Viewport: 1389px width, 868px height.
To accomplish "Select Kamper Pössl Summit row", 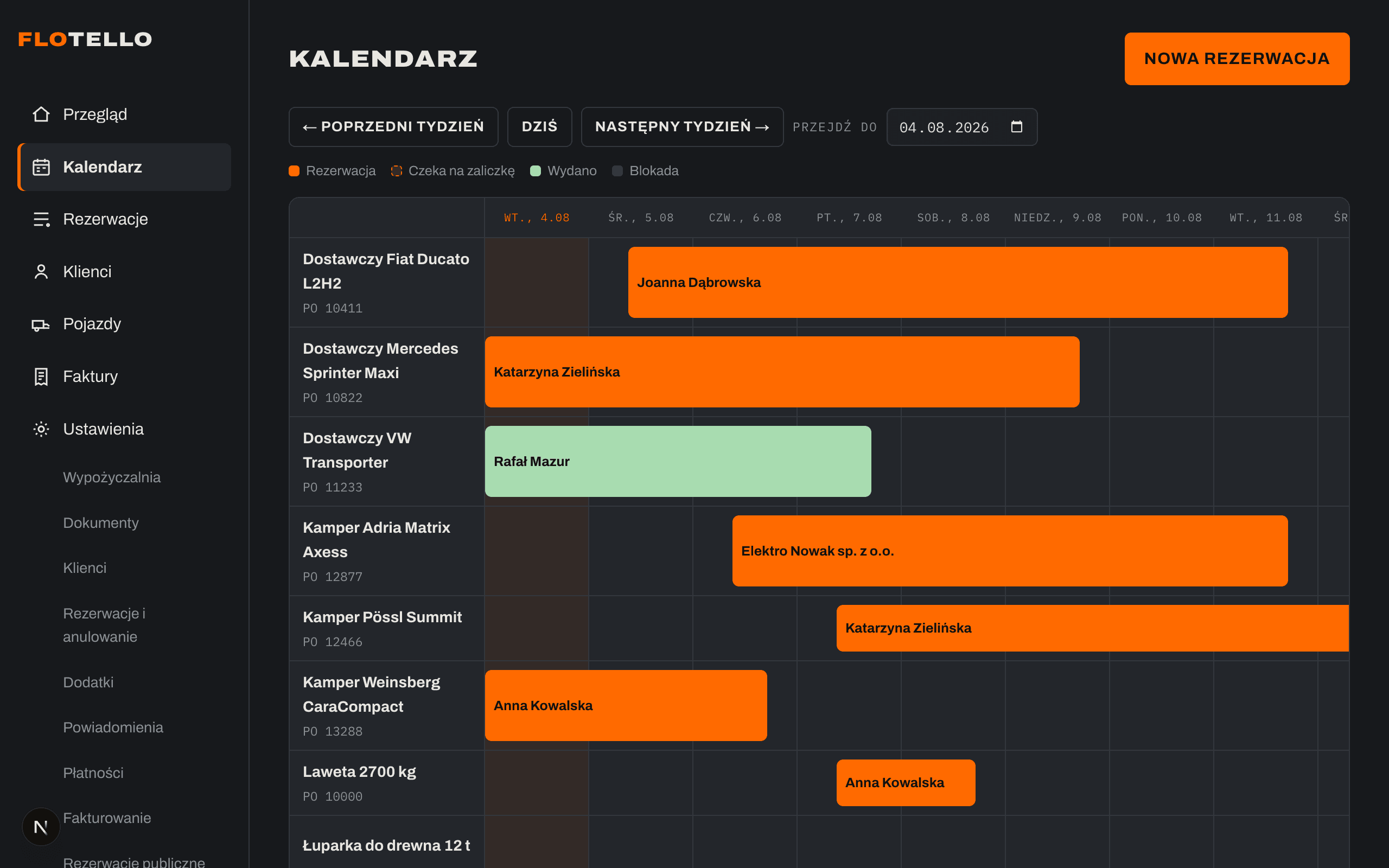I will click(387, 628).
